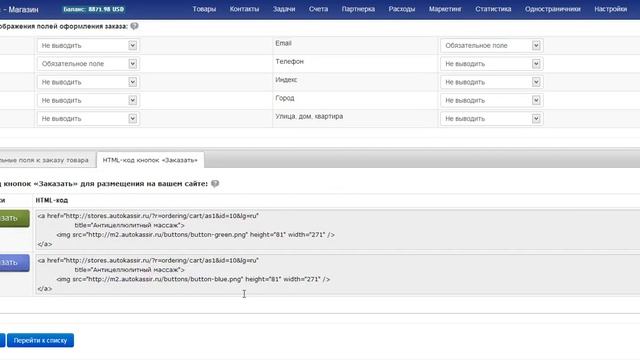Click inside the blue button HTML code box
The width and height of the screenshot is (640, 360).
[338, 274]
